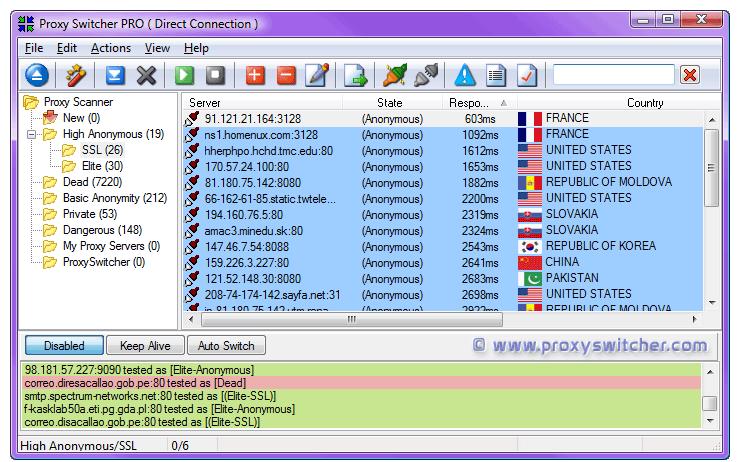The width and height of the screenshot is (740, 462).
Task: Click the Proxy Scanner root folder icon
Action: click(31, 102)
